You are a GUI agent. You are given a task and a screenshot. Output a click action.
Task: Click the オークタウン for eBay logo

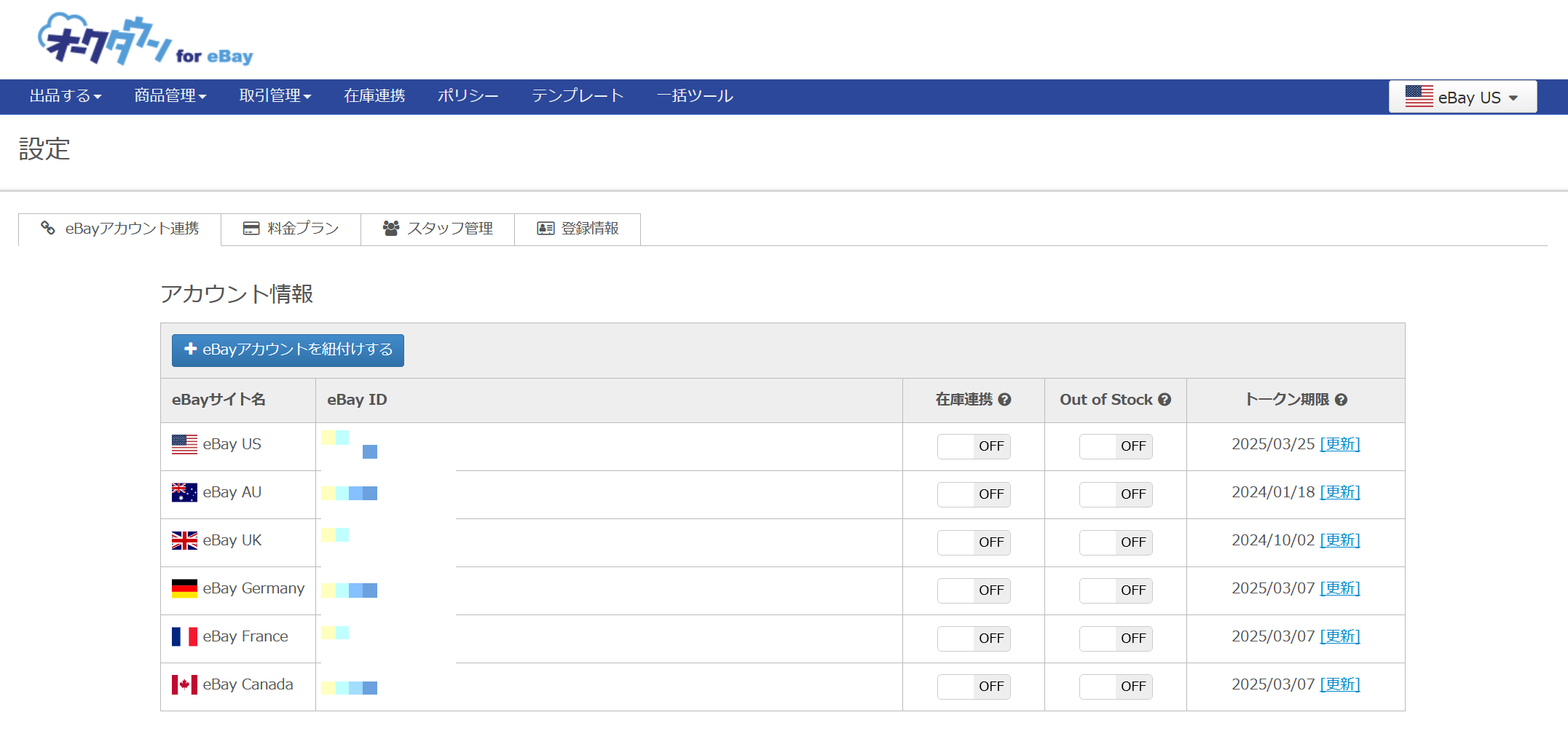pos(145,39)
